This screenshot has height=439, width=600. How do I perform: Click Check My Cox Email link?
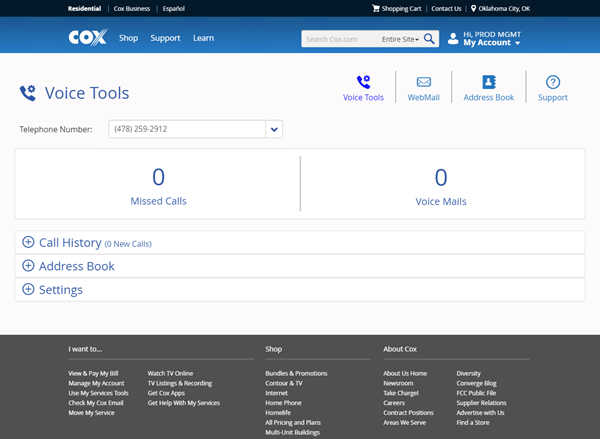click(x=96, y=403)
